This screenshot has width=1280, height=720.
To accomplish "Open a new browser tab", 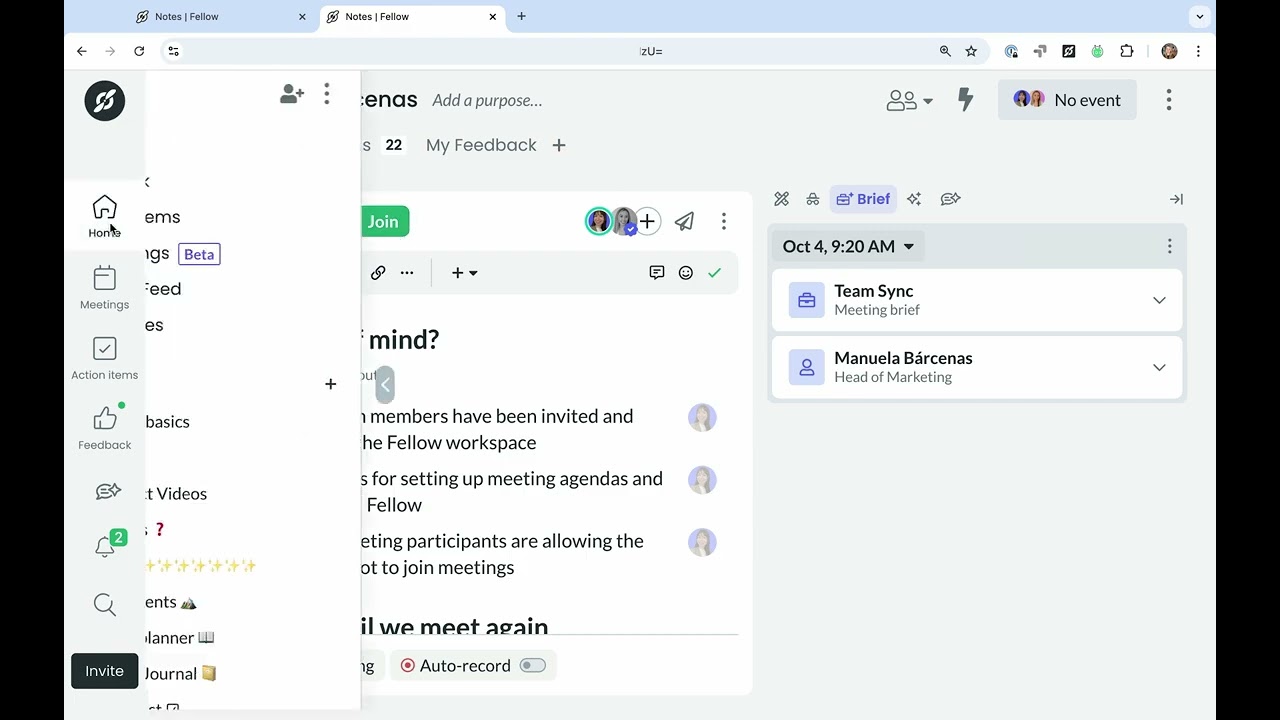I will [x=521, y=16].
